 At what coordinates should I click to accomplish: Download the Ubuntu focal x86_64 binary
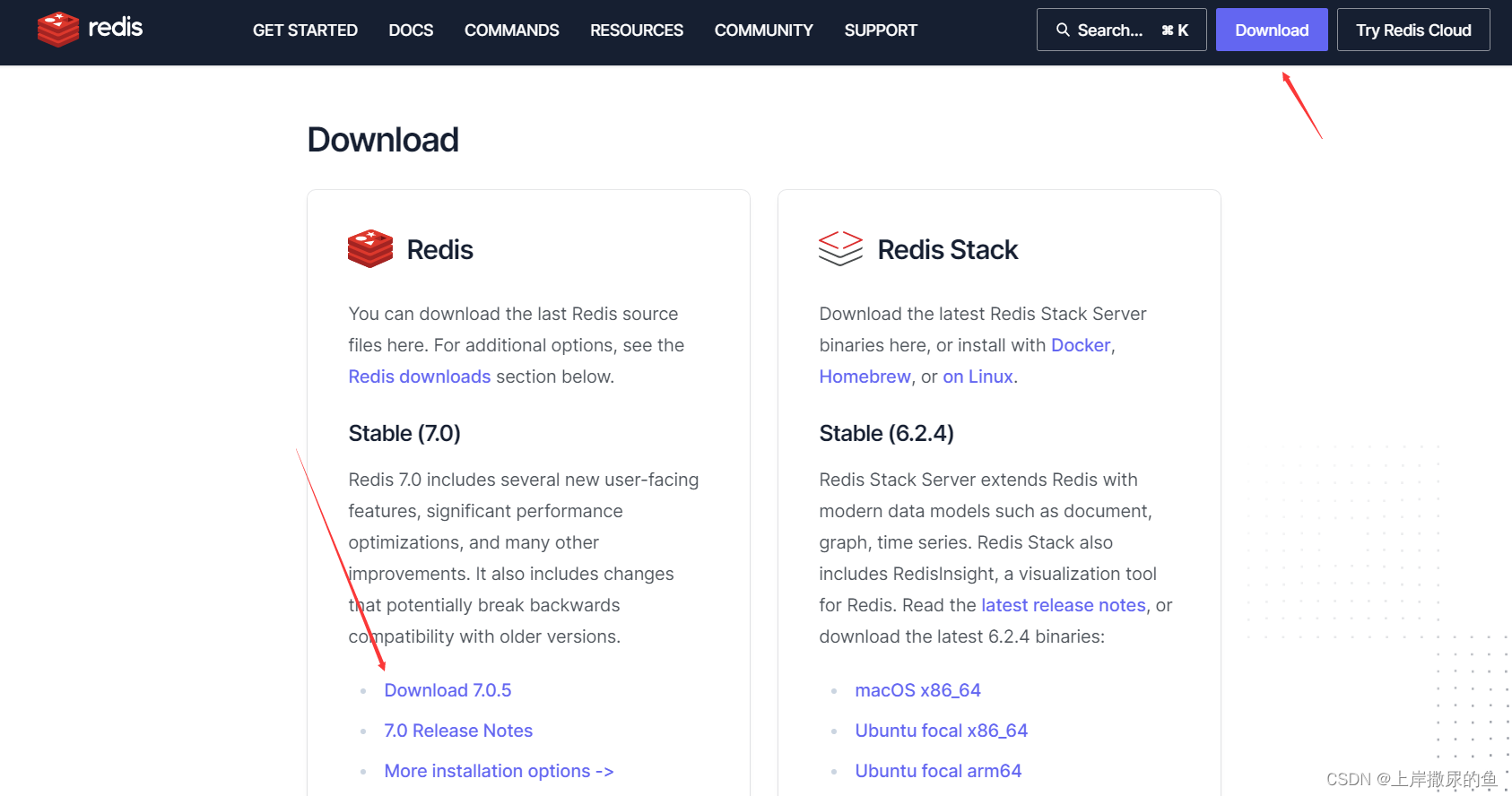coord(941,731)
